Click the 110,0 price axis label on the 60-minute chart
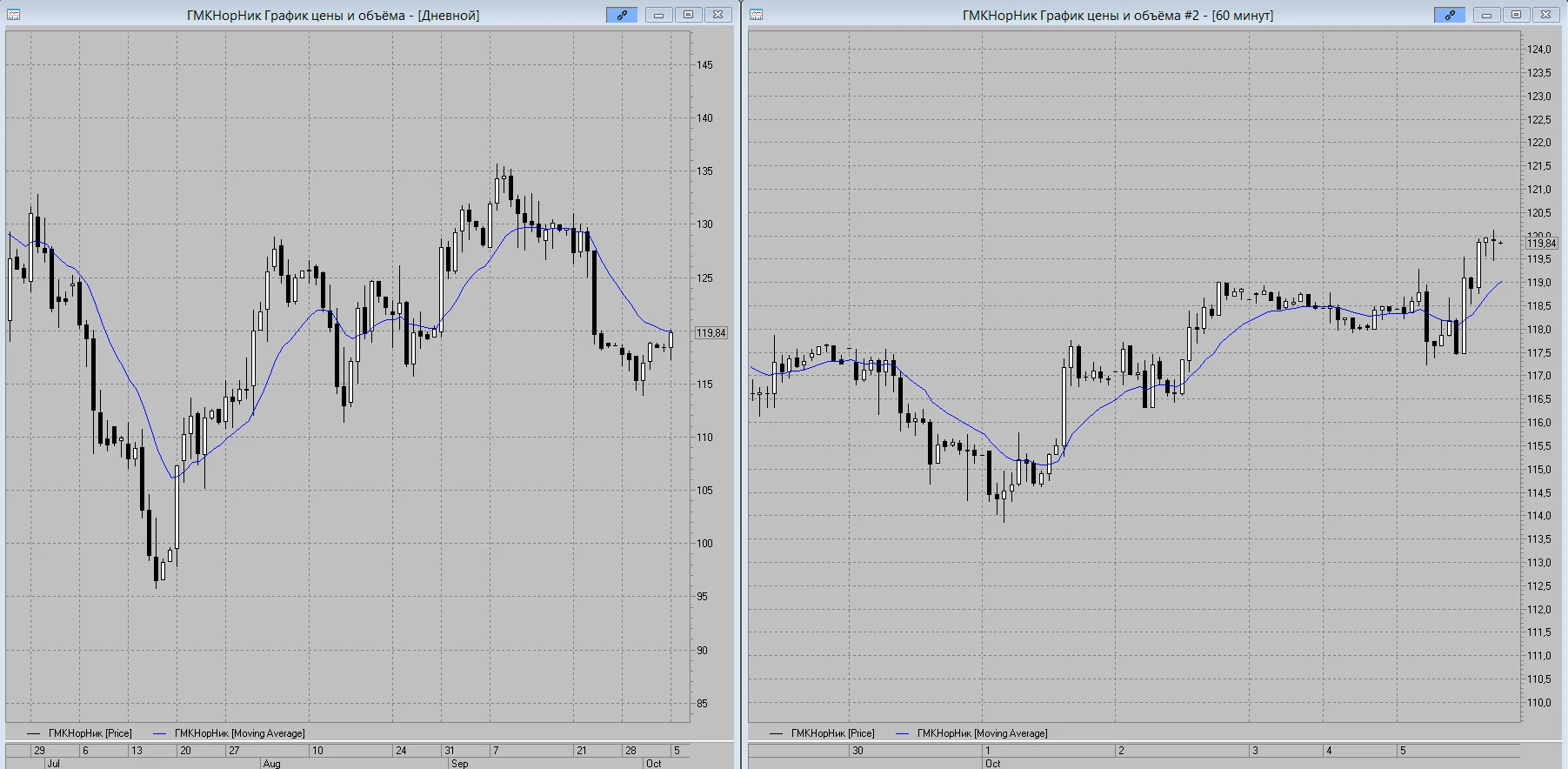The height and width of the screenshot is (769, 1568). pyautogui.click(x=1539, y=703)
